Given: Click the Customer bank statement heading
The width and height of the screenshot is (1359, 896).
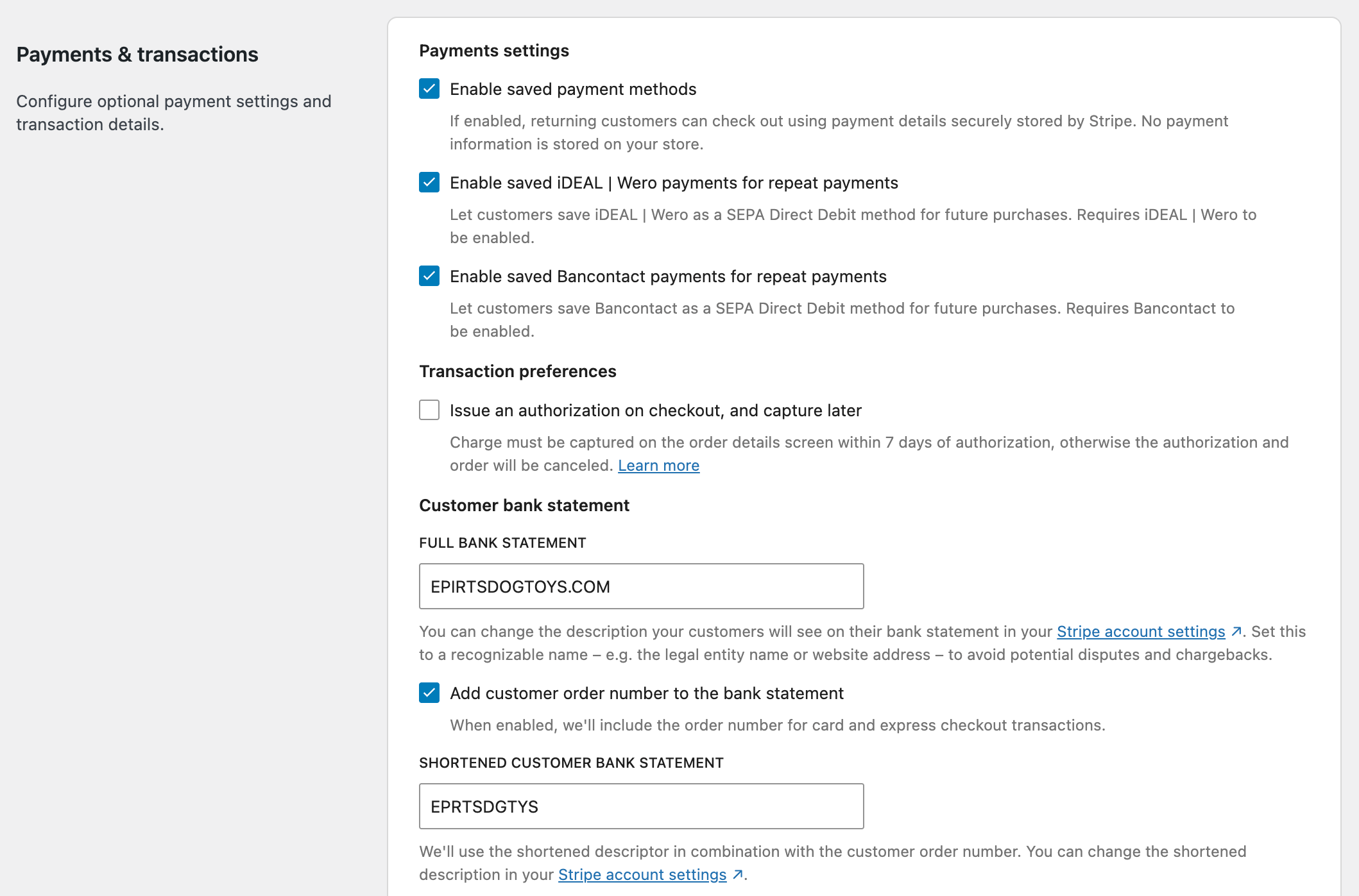Looking at the screenshot, I should (x=524, y=505).
